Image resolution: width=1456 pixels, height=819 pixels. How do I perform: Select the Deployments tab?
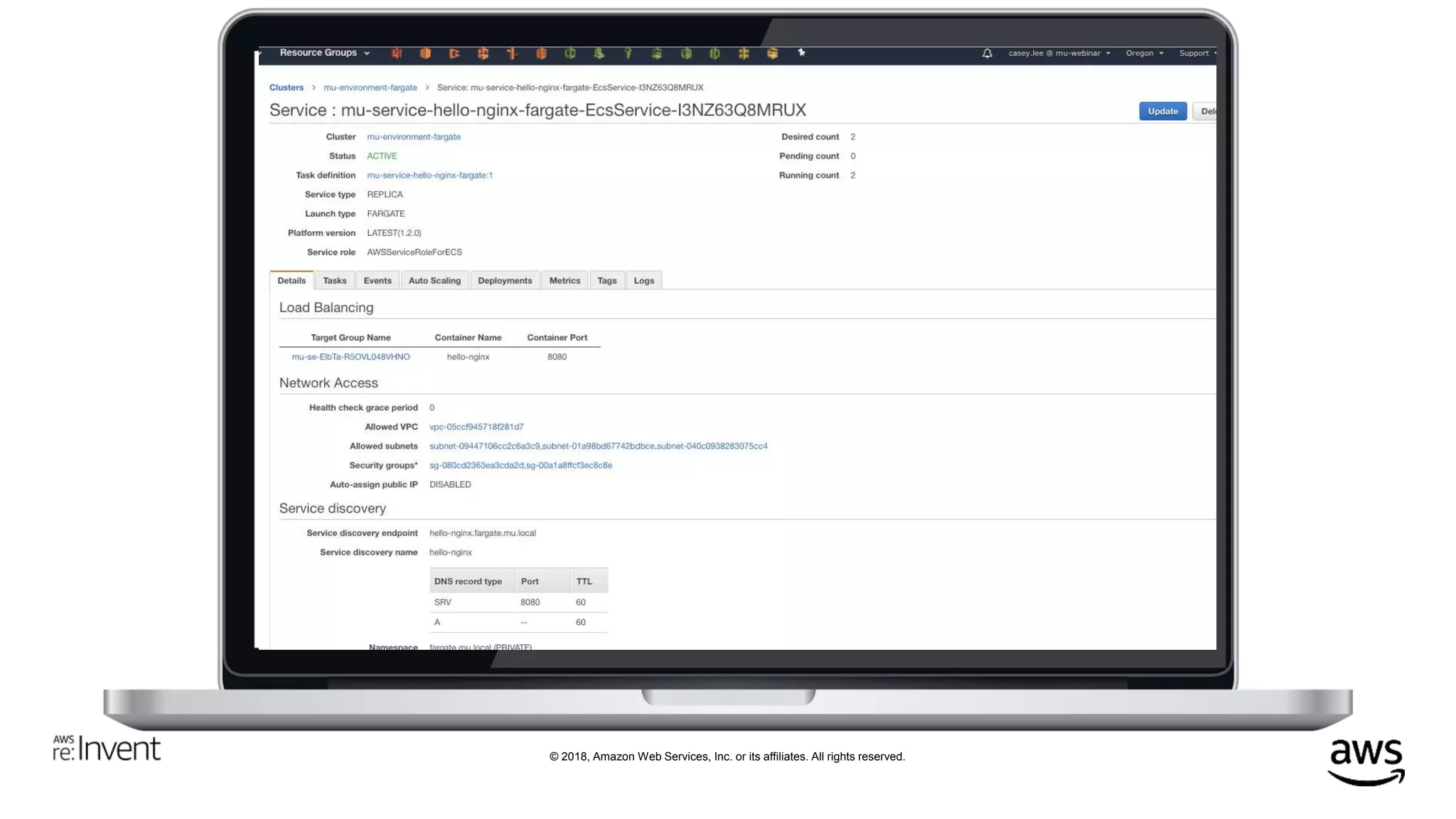[504, 281]
